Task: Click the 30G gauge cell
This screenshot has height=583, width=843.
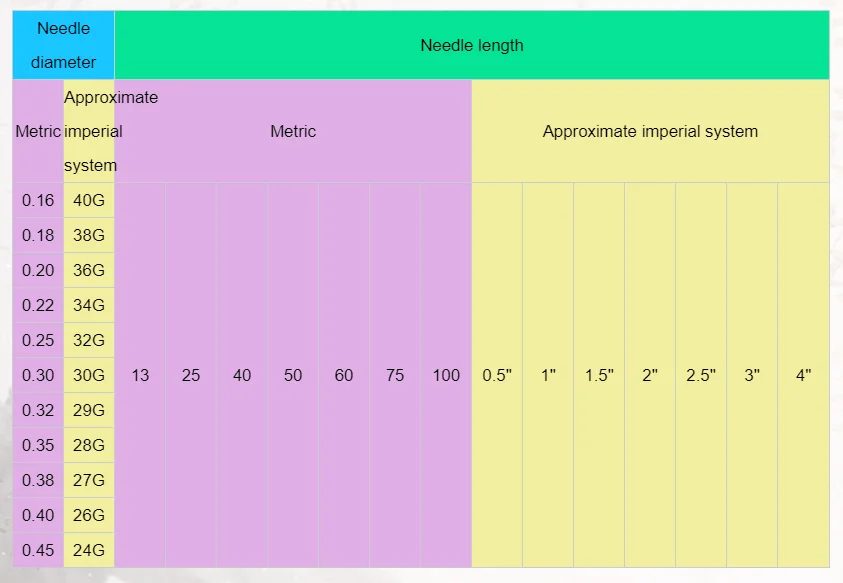Action: 89,375
